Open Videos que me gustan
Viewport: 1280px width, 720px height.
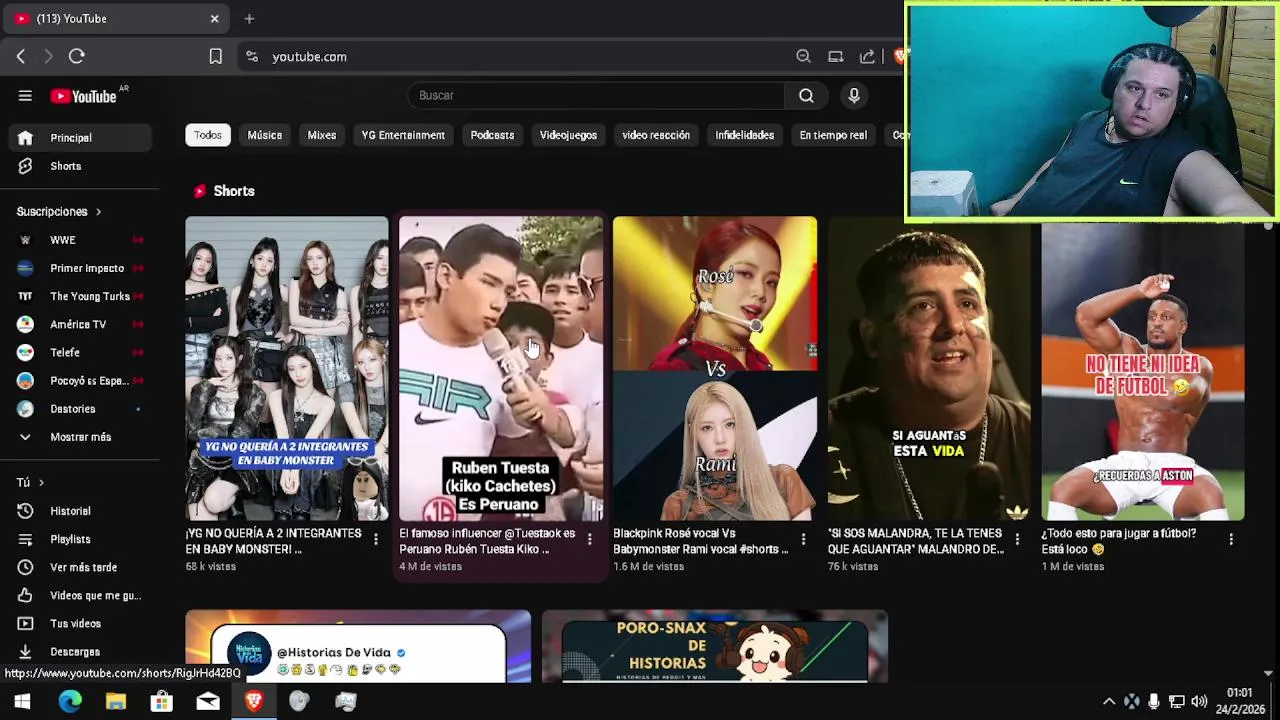point(79,595)
